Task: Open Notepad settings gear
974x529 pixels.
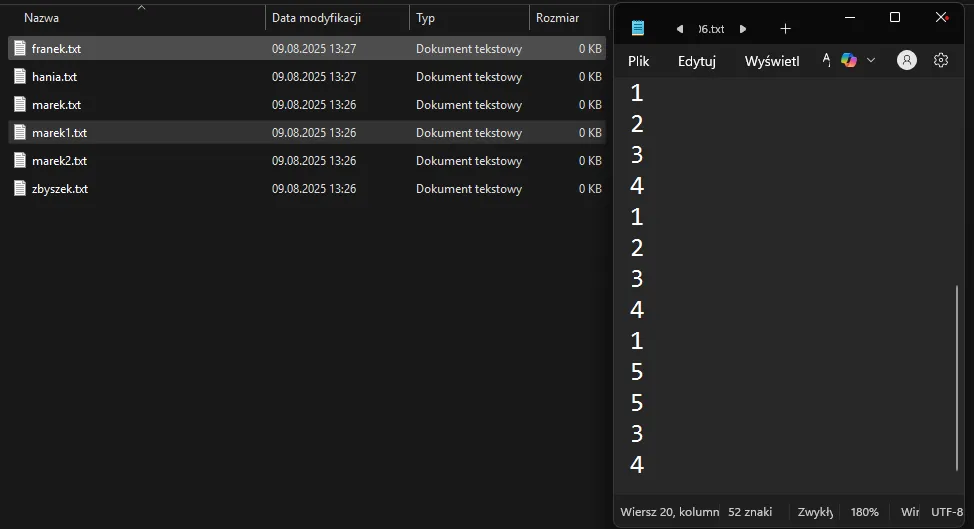Action: [x=941, y=61]
